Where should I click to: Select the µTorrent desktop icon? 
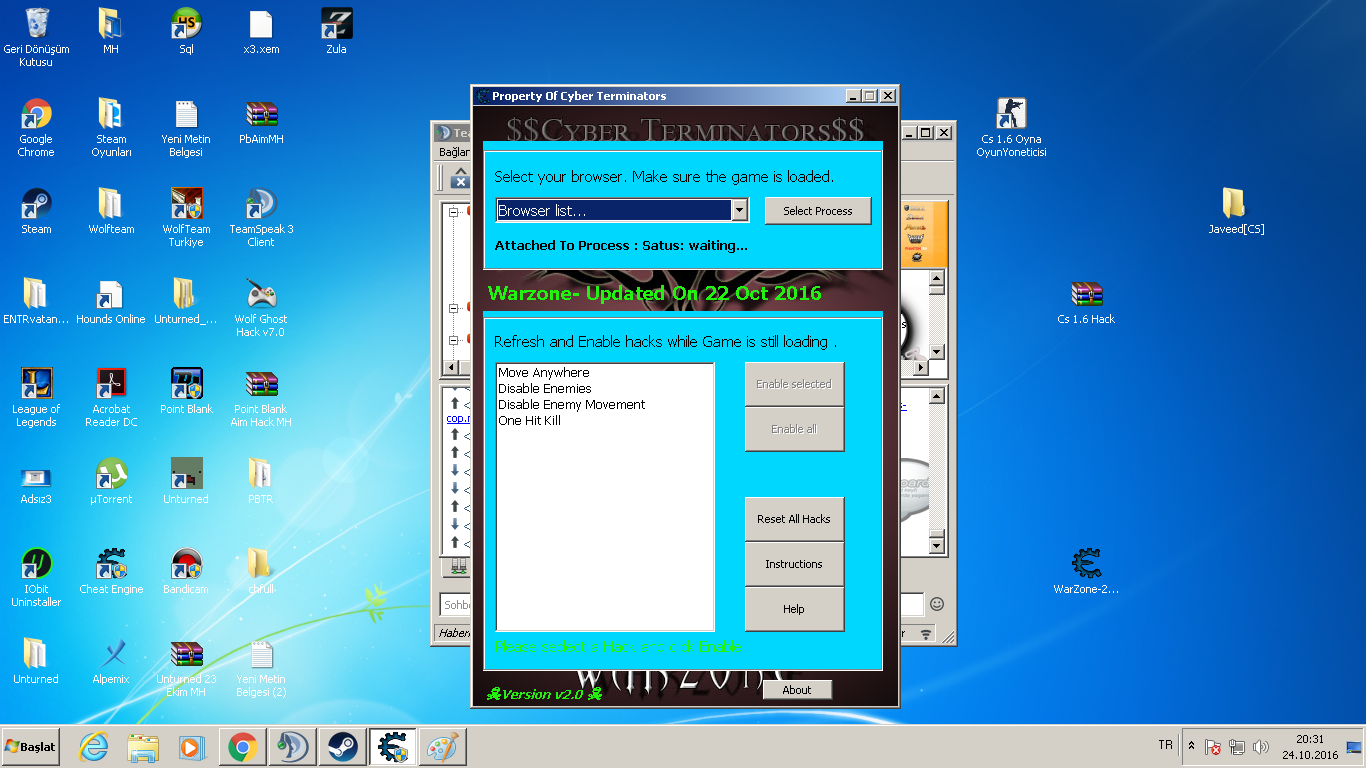tap(111, 481)
